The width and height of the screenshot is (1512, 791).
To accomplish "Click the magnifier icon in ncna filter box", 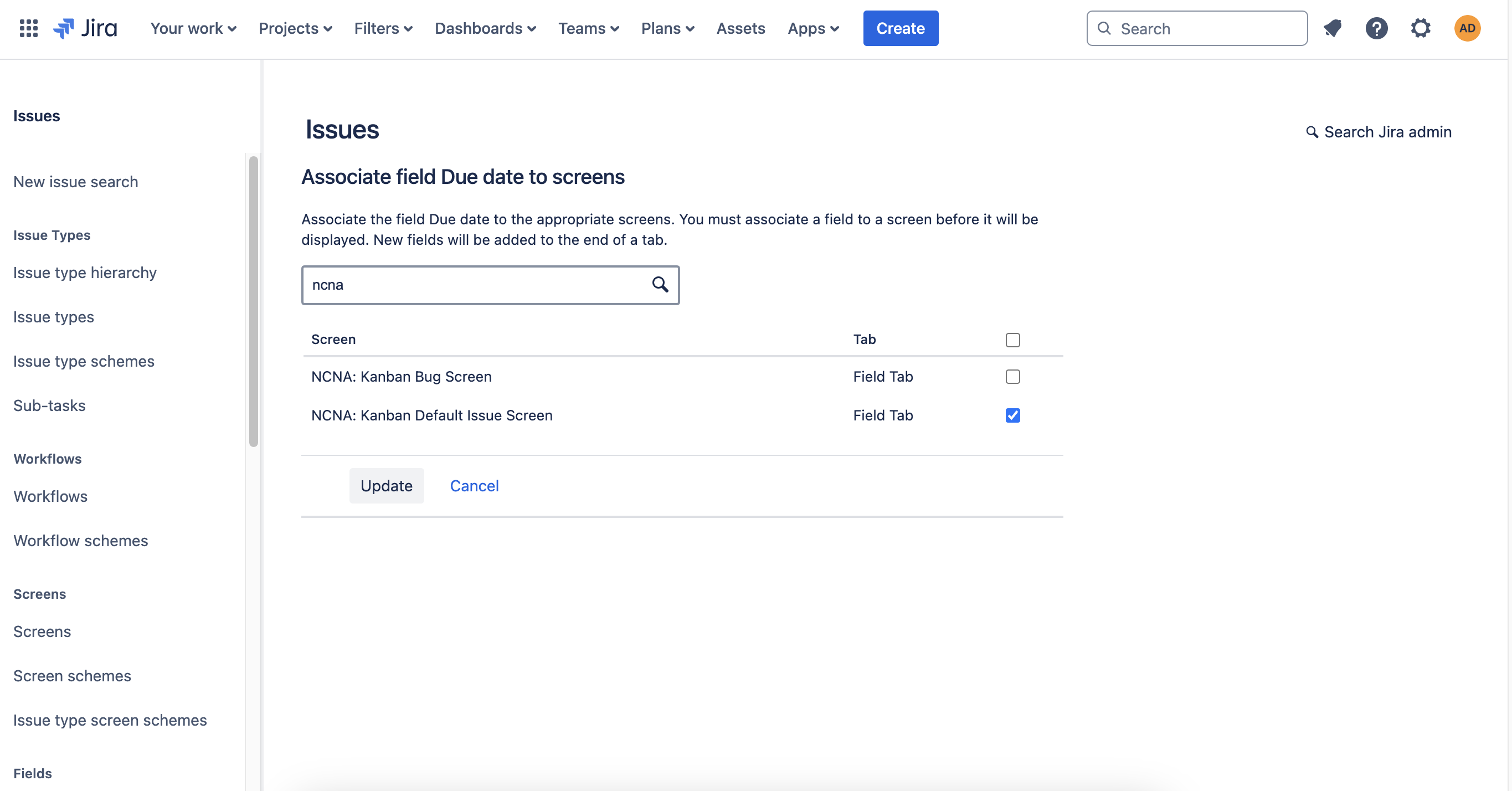I will (x=660, y=285).
